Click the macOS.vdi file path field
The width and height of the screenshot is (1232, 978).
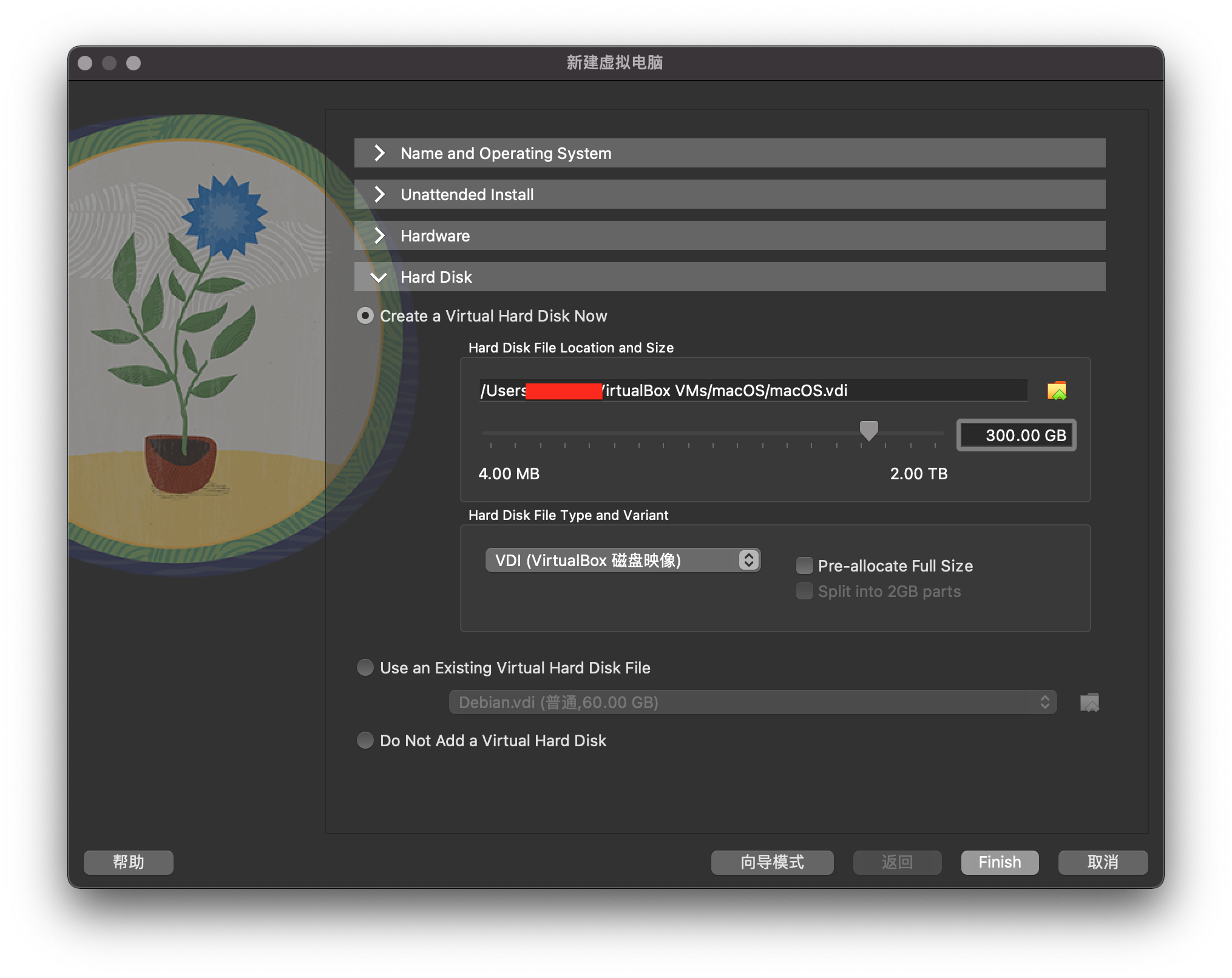[x=753, y=391]
